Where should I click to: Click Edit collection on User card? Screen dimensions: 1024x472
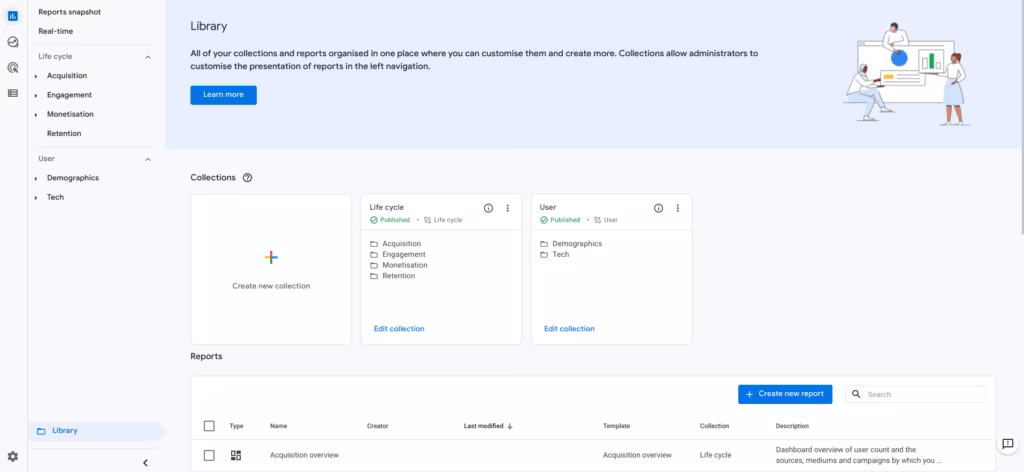coord(569,329)
